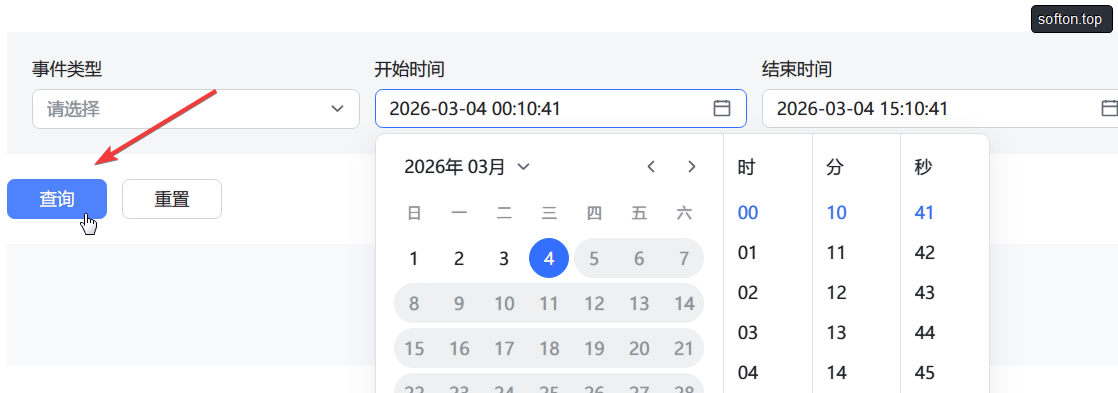The image size is (1118, 393).
Task: Click the 结束时间 calendar icon
Action: coord(1109,108)
